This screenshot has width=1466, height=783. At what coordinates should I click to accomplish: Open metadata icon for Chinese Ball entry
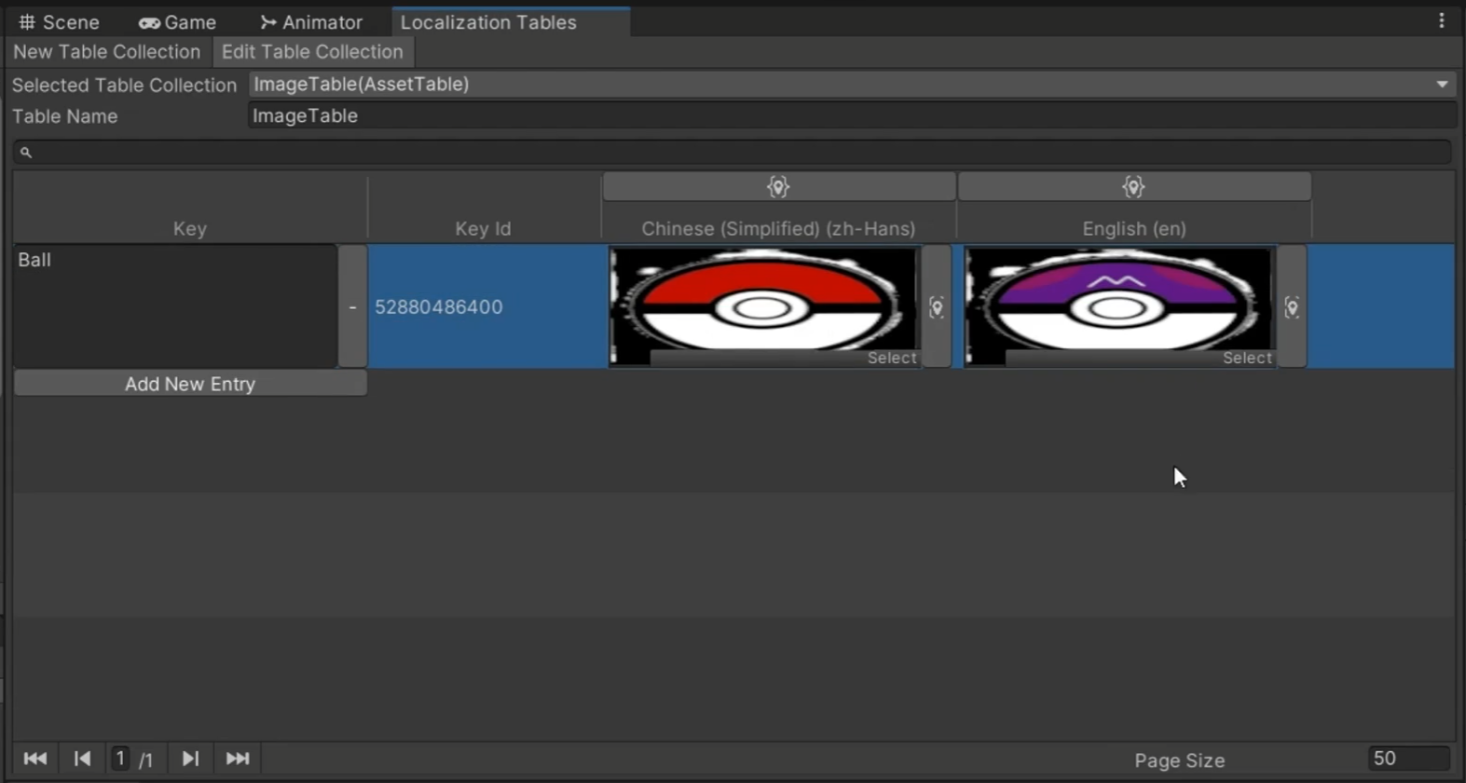936,307
